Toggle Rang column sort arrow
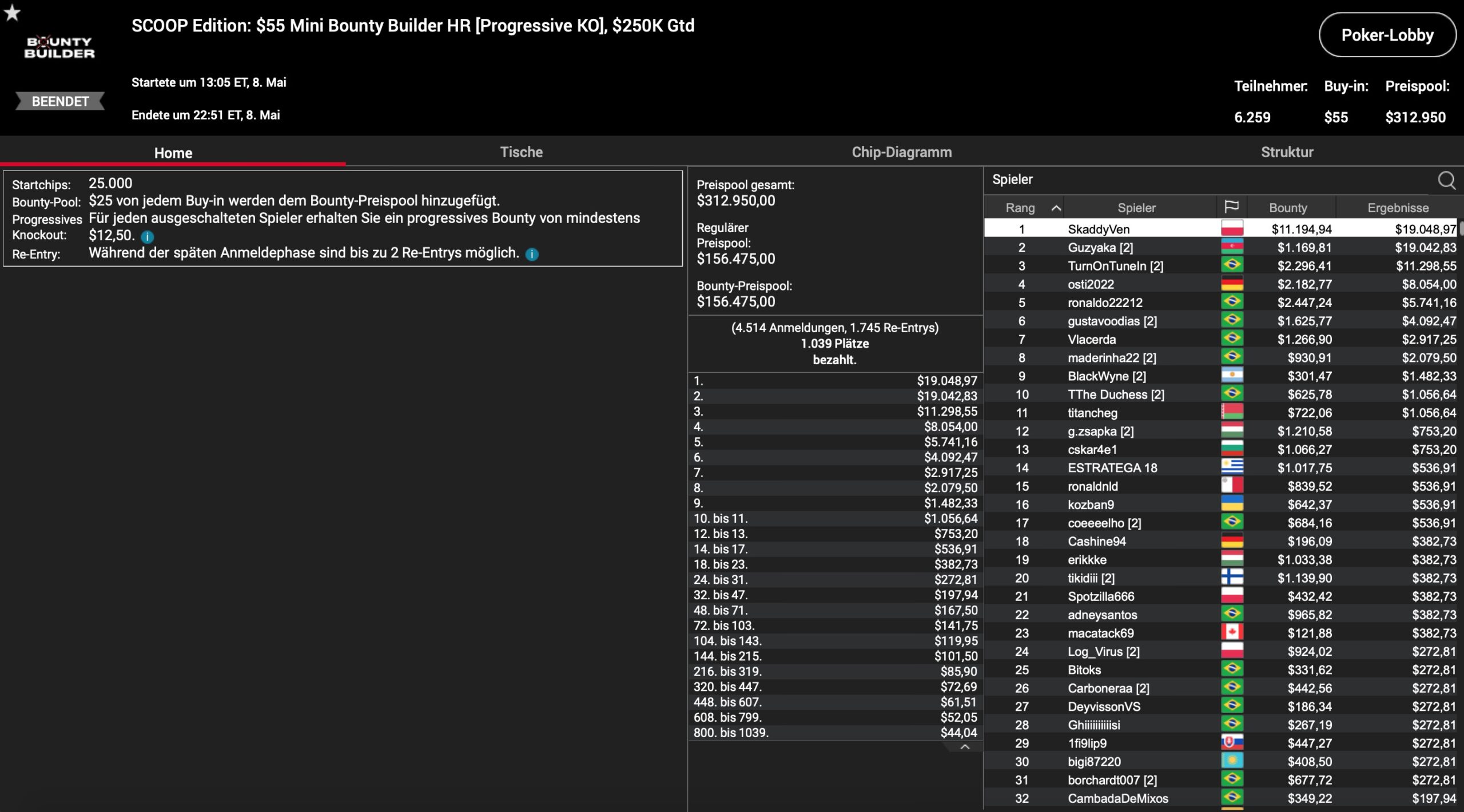Viewport: 1464px width, 812px height. click(1056, 208)
